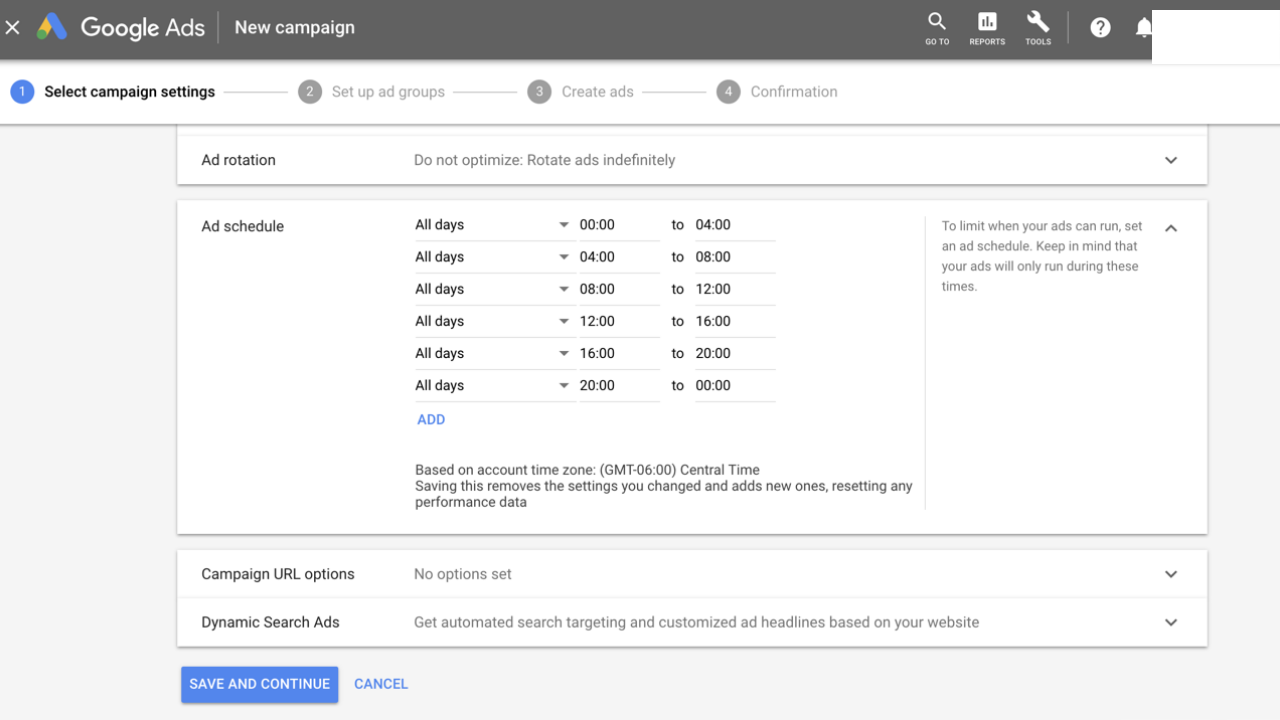Click the SAVE AND CONTINUE button

260,684
